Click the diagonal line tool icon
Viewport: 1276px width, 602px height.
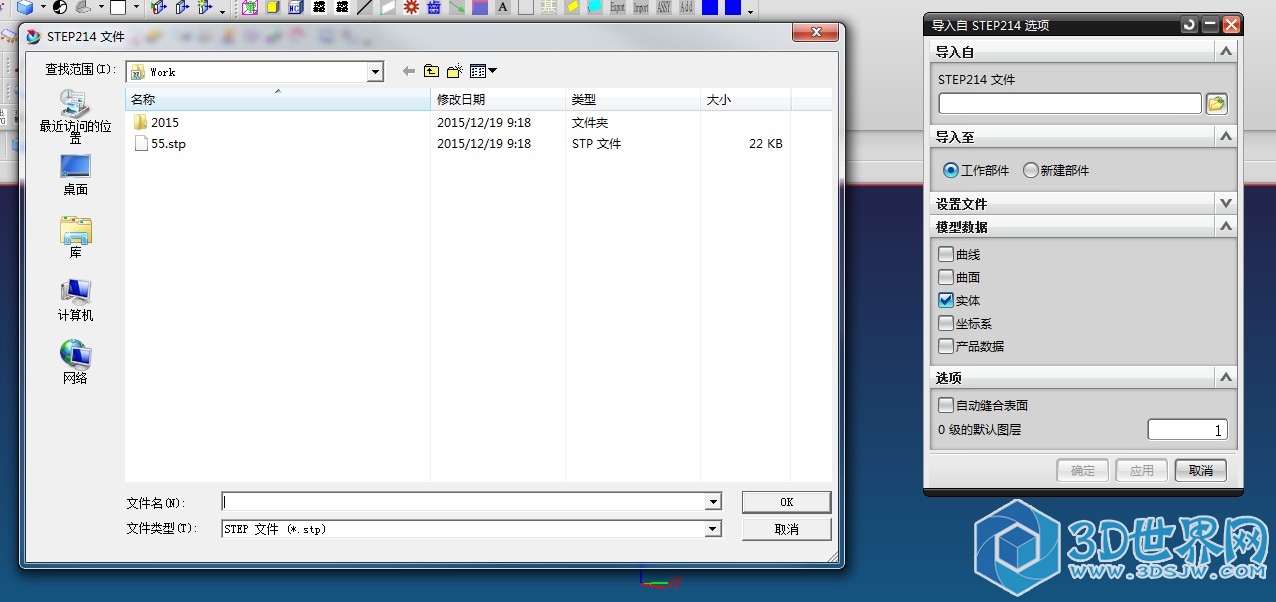pos(364,7)
